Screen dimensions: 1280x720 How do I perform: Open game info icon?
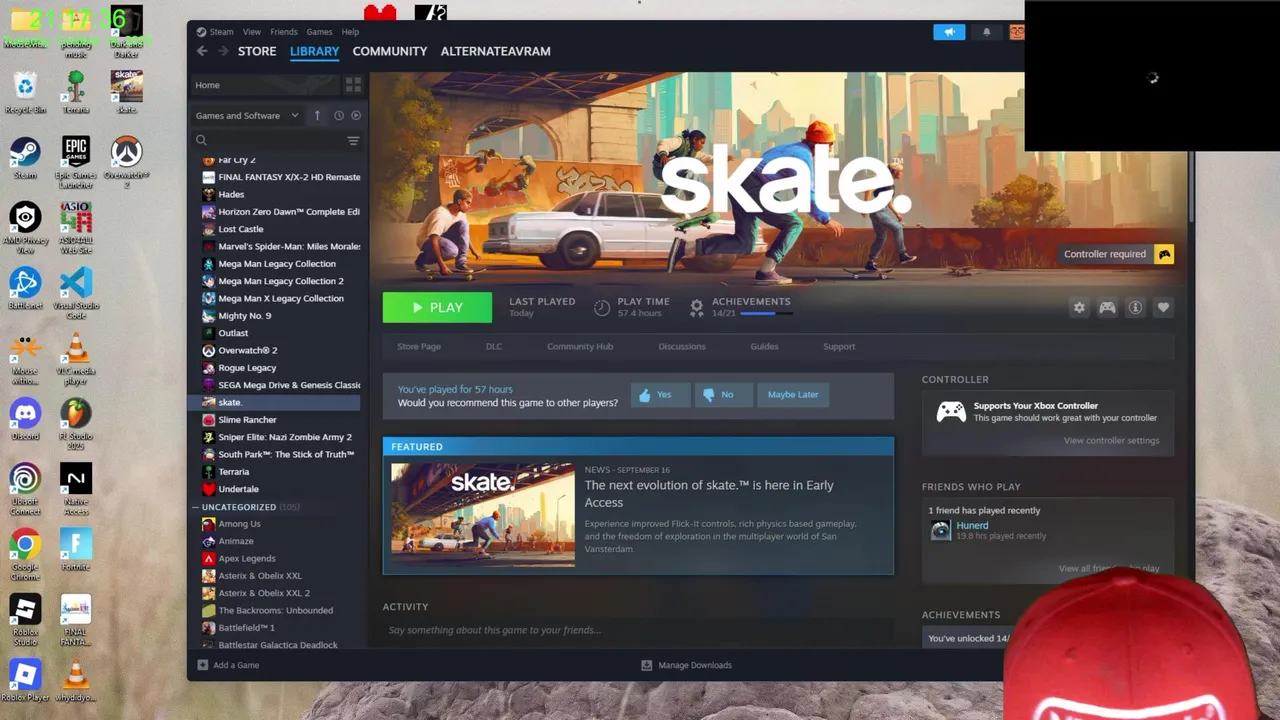point(1135,308)
